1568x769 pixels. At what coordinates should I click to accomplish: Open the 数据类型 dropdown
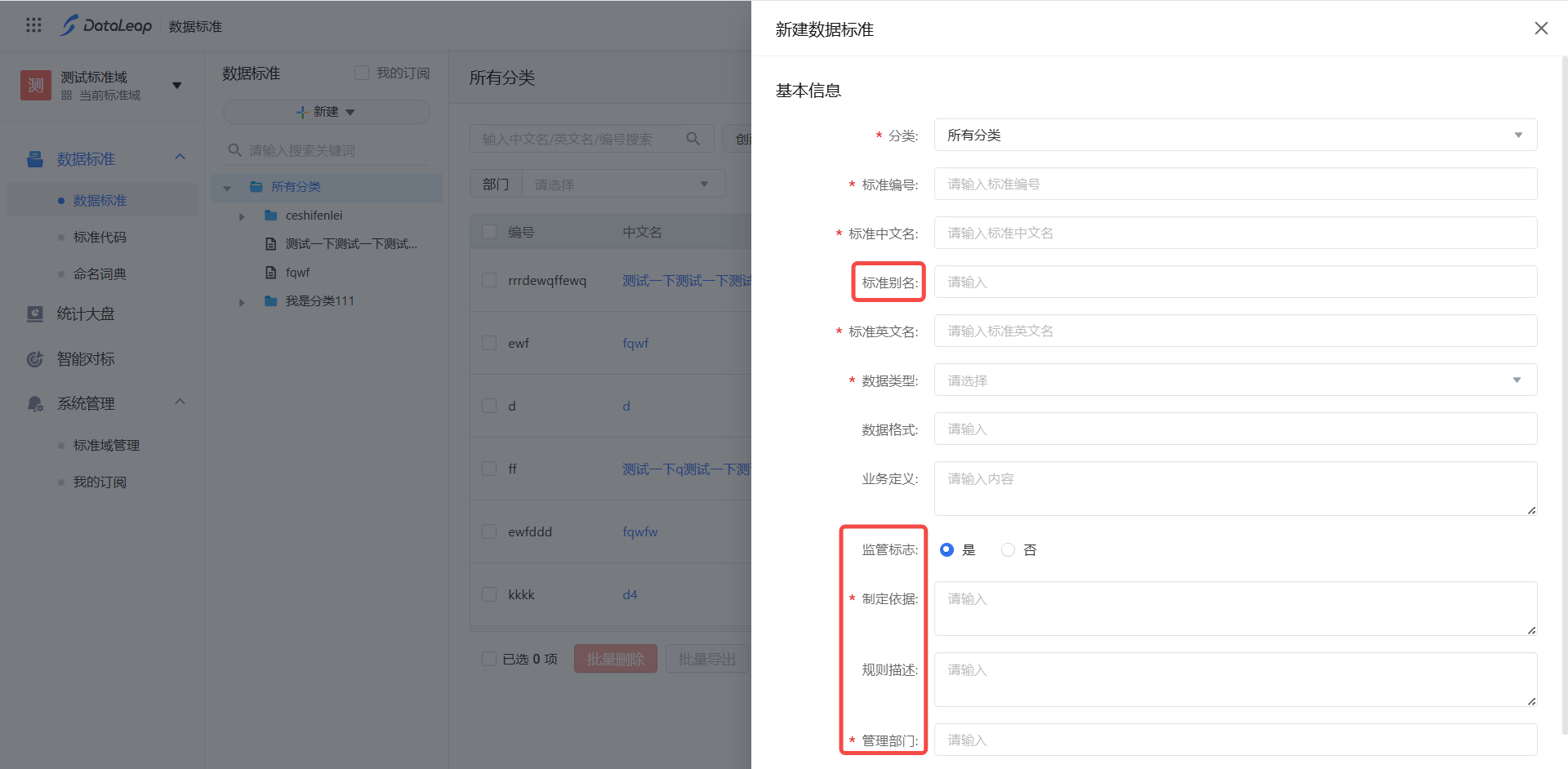1236,380
